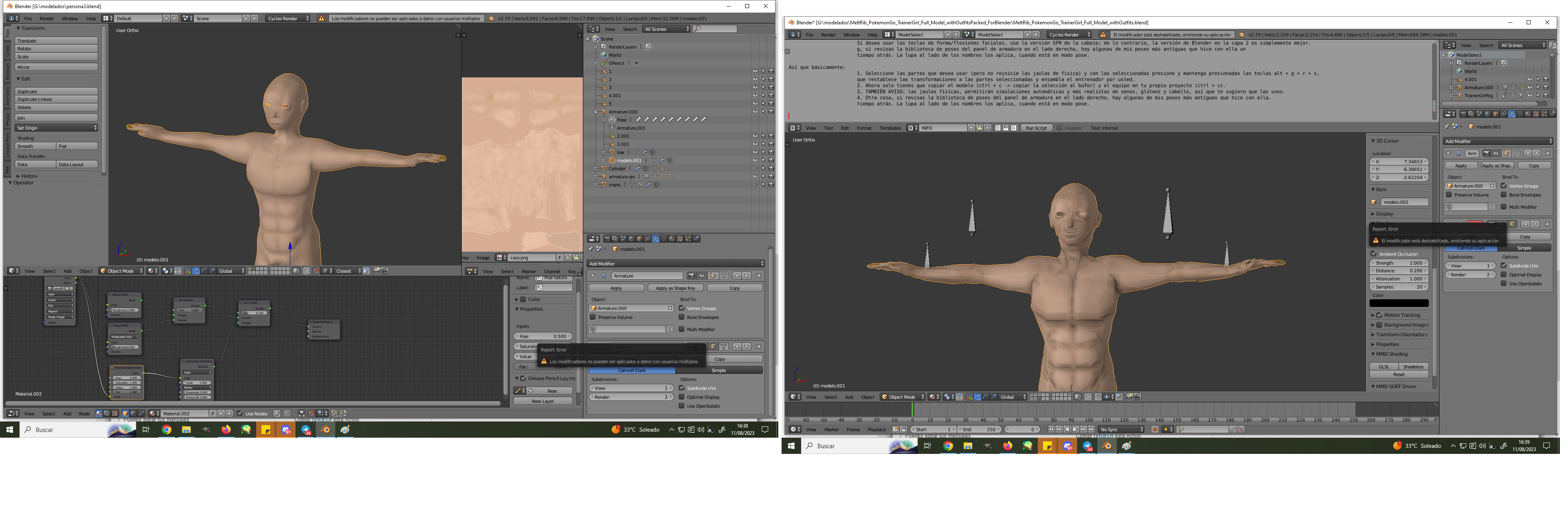
Task: Move Armature modifier down in left window
Action: 747,276
